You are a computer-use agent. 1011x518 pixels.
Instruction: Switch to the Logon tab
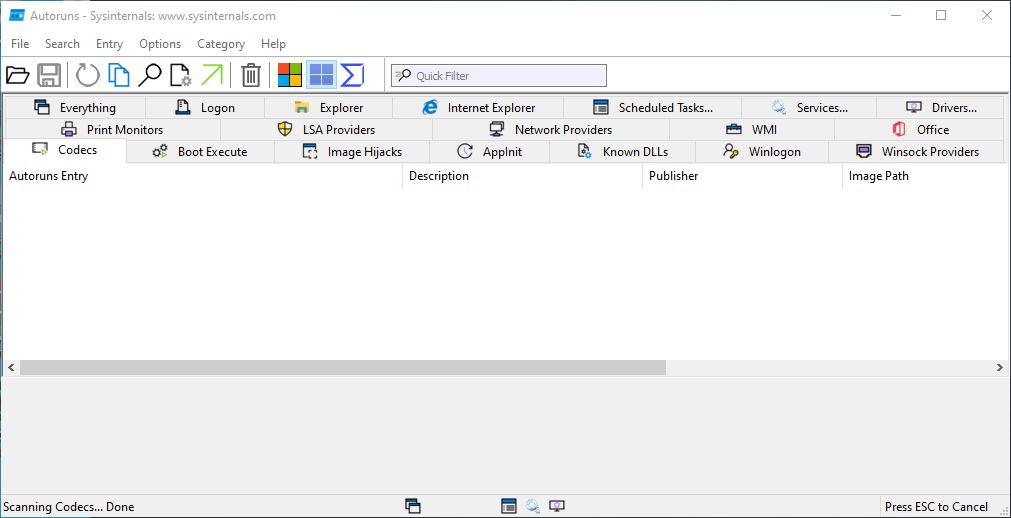tap(205, 108)
